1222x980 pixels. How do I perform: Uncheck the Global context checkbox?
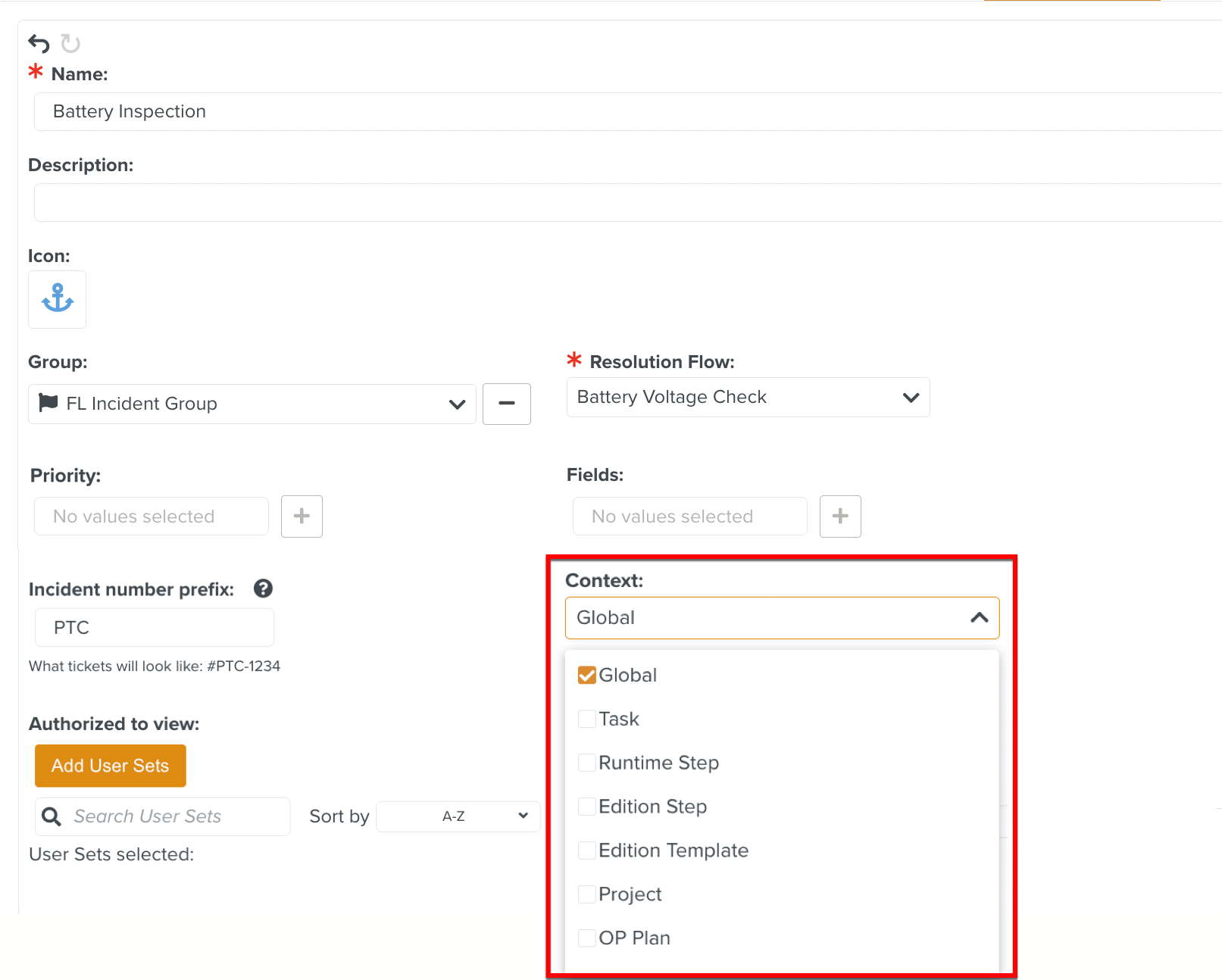[587, 675]
